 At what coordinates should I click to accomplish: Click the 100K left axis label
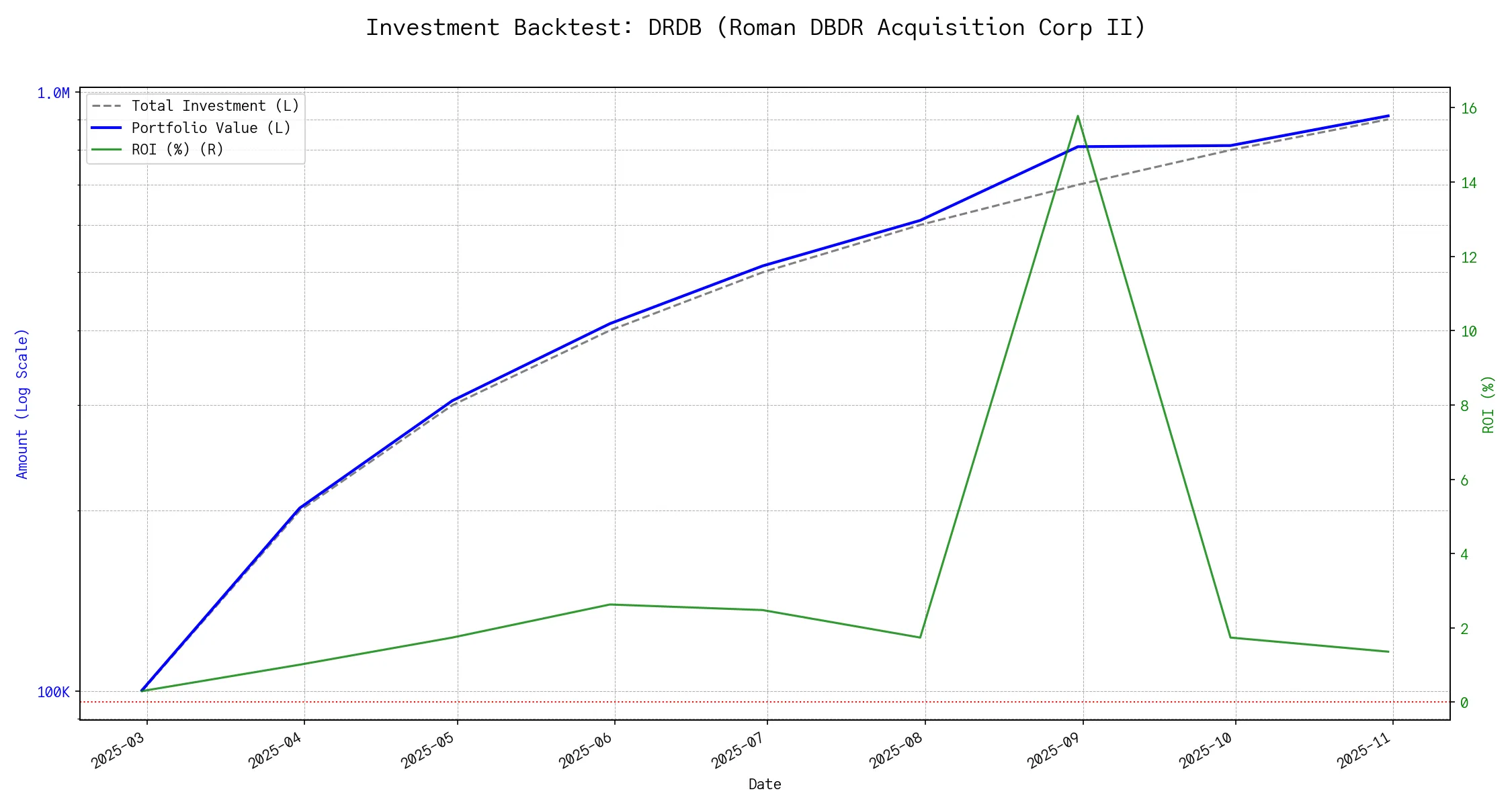[53, 692]
